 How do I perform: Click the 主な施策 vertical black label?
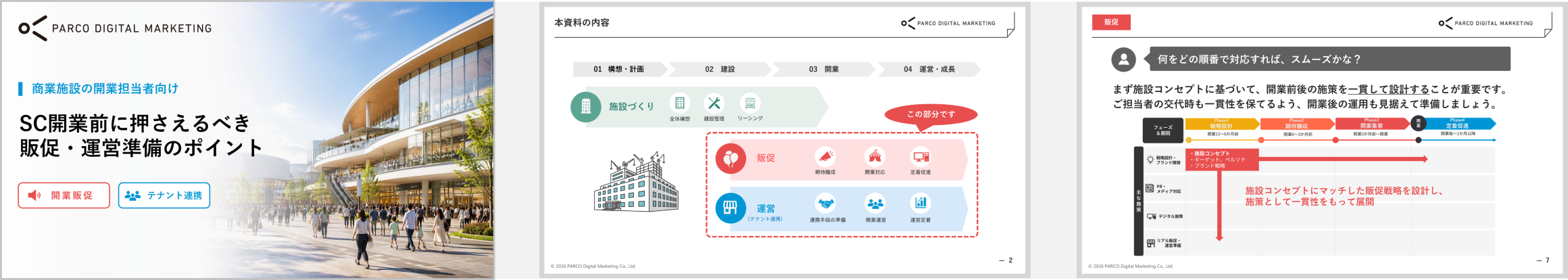(1138, 201)
